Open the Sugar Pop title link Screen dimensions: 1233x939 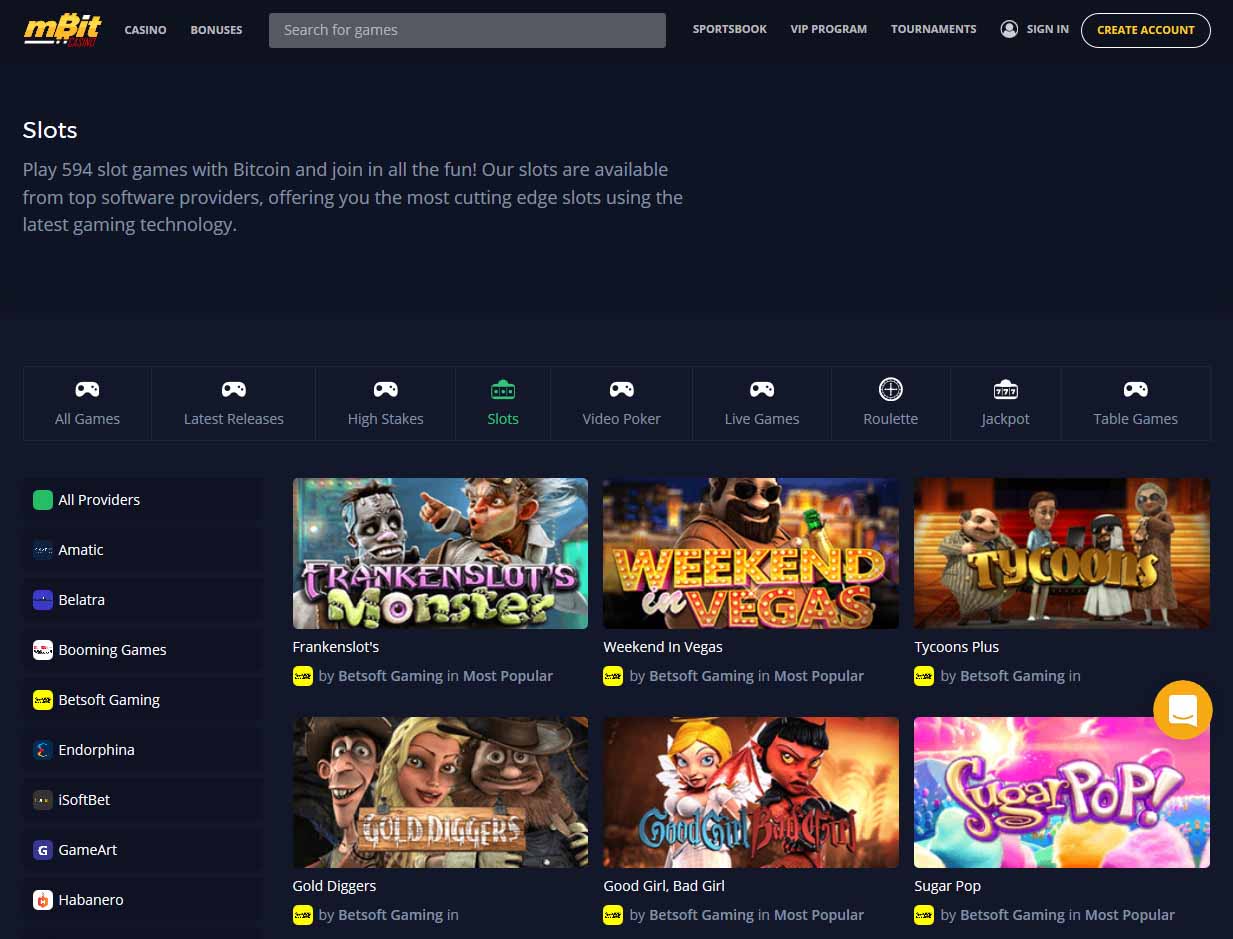pyautogui.click(x=948, y=886)
